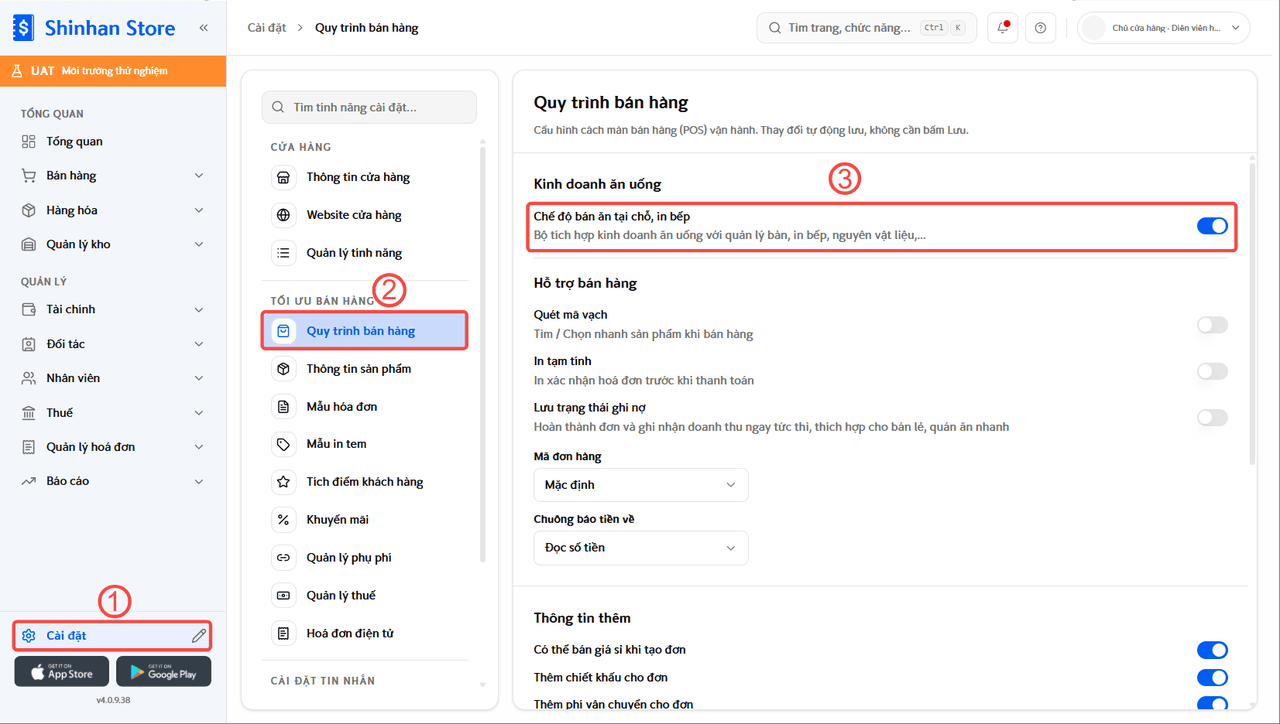Click the Quản lý phụ phí link icon

[x=284, y=558]
